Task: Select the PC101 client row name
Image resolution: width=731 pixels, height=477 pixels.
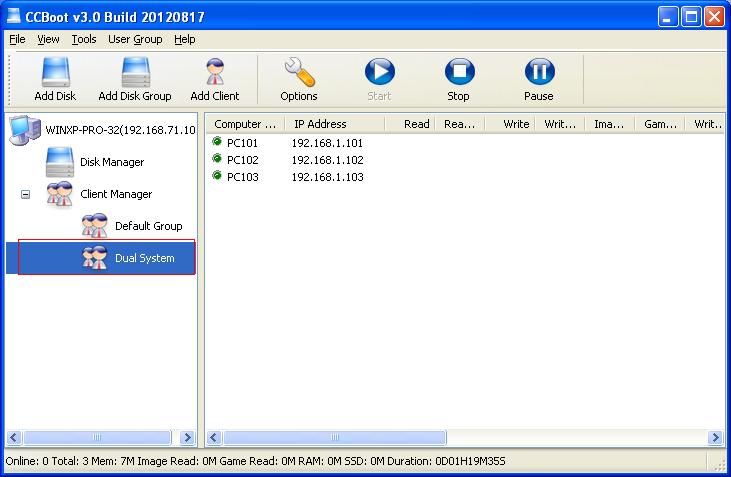Action: (242, 143)
